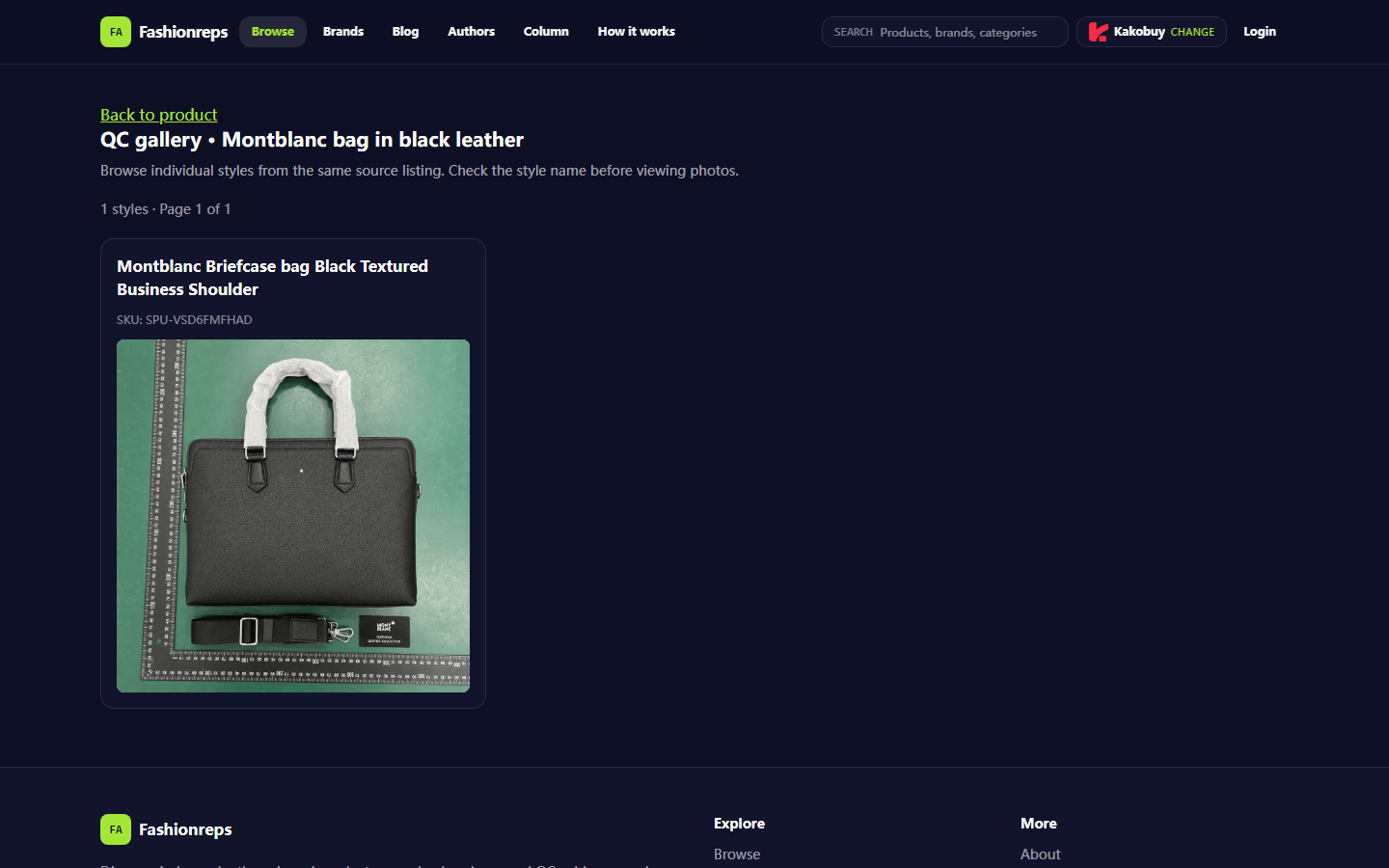The image size is (1389, 868).
Task: Click the green FA logo in the header
Action: (x=116, y=32)
